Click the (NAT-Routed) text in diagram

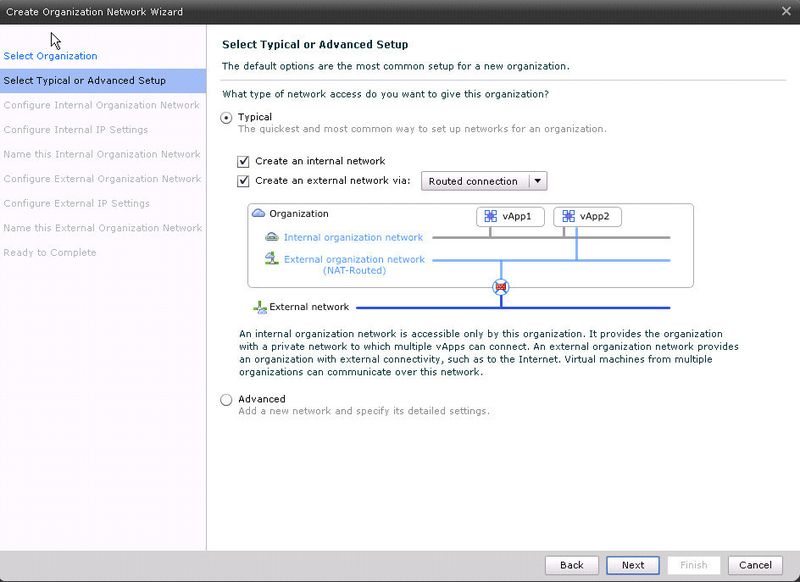354,270
